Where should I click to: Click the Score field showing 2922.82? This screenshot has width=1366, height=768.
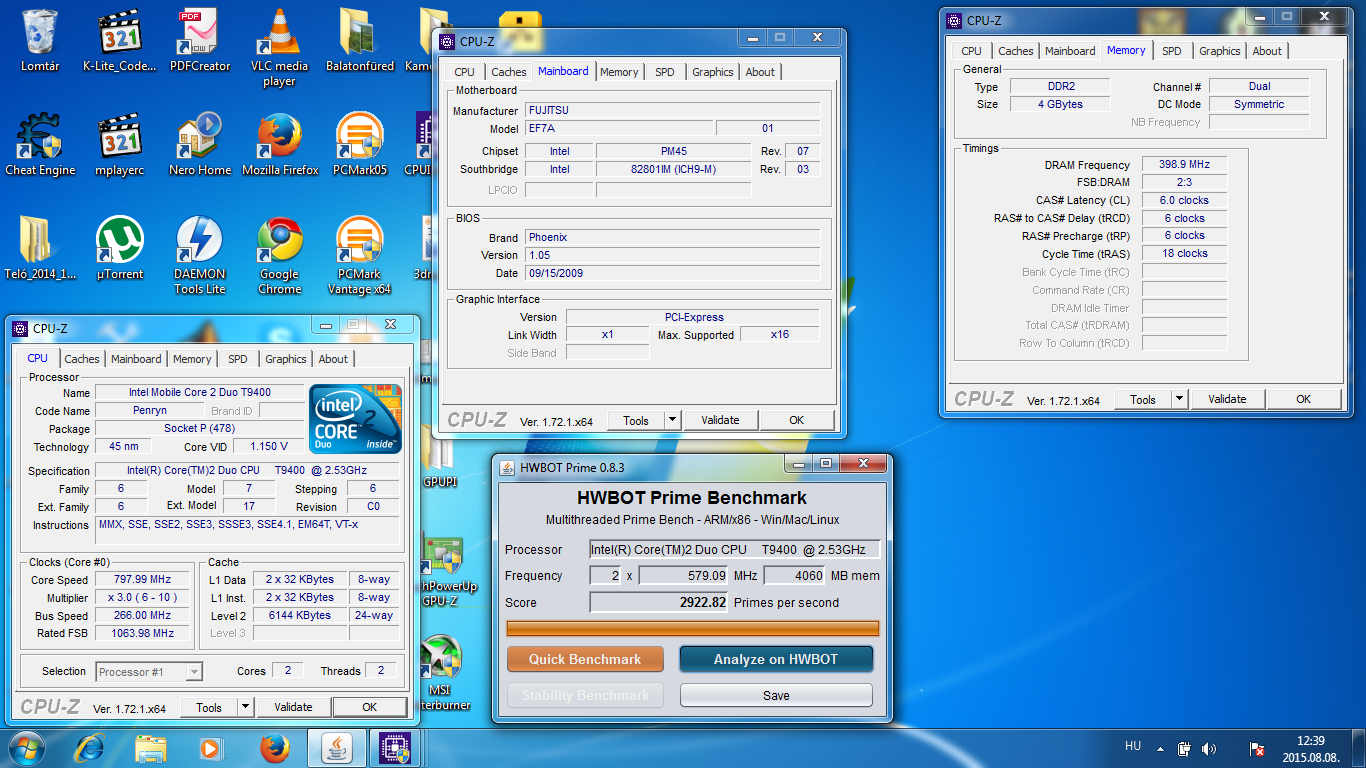tap(659, 602)
